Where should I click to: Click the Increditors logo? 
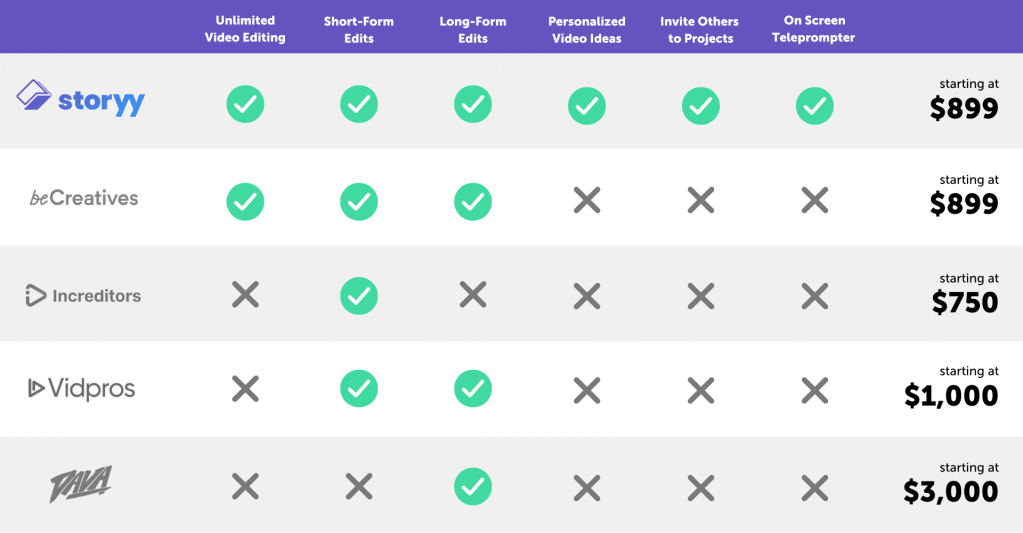tap(83, 295)
